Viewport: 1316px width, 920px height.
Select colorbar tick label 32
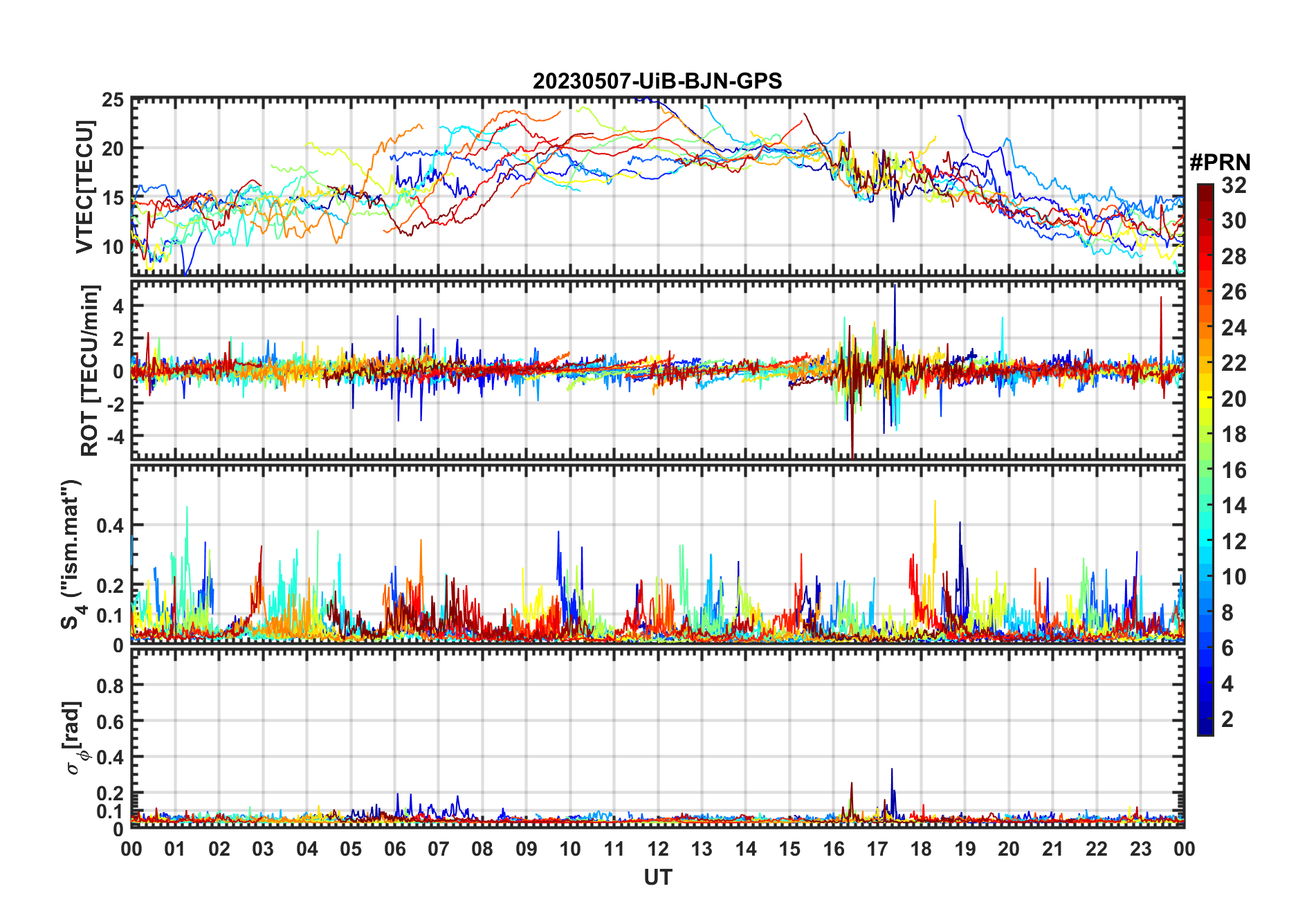(1234, 185)
